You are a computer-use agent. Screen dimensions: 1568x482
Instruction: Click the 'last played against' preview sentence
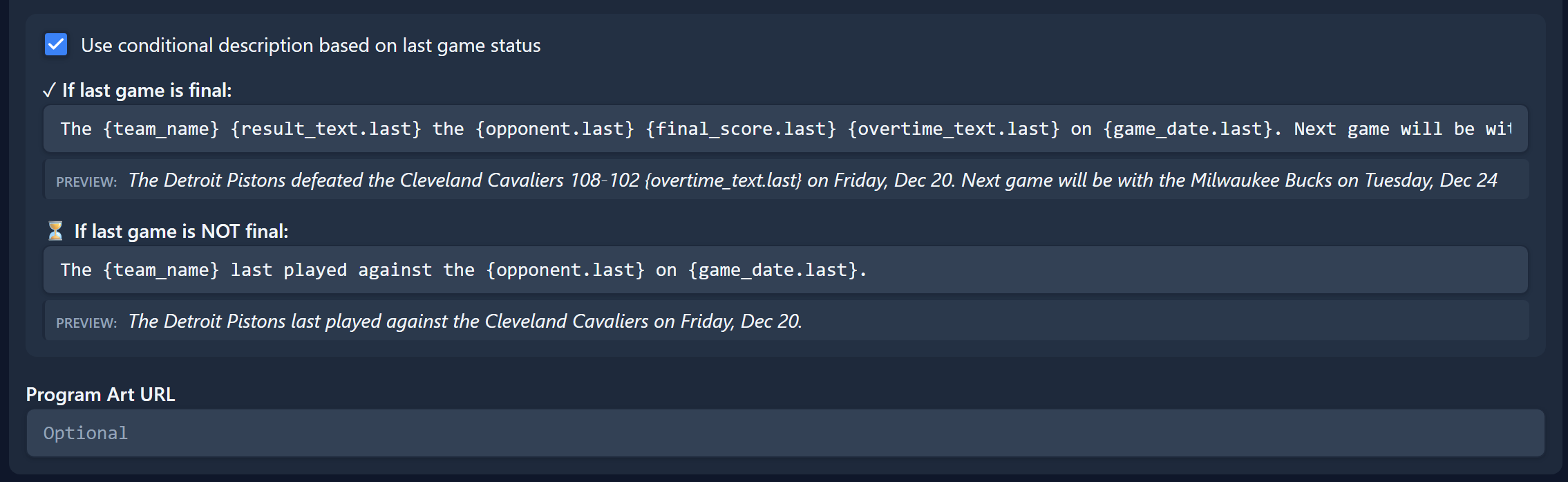(x=464, y=322)
